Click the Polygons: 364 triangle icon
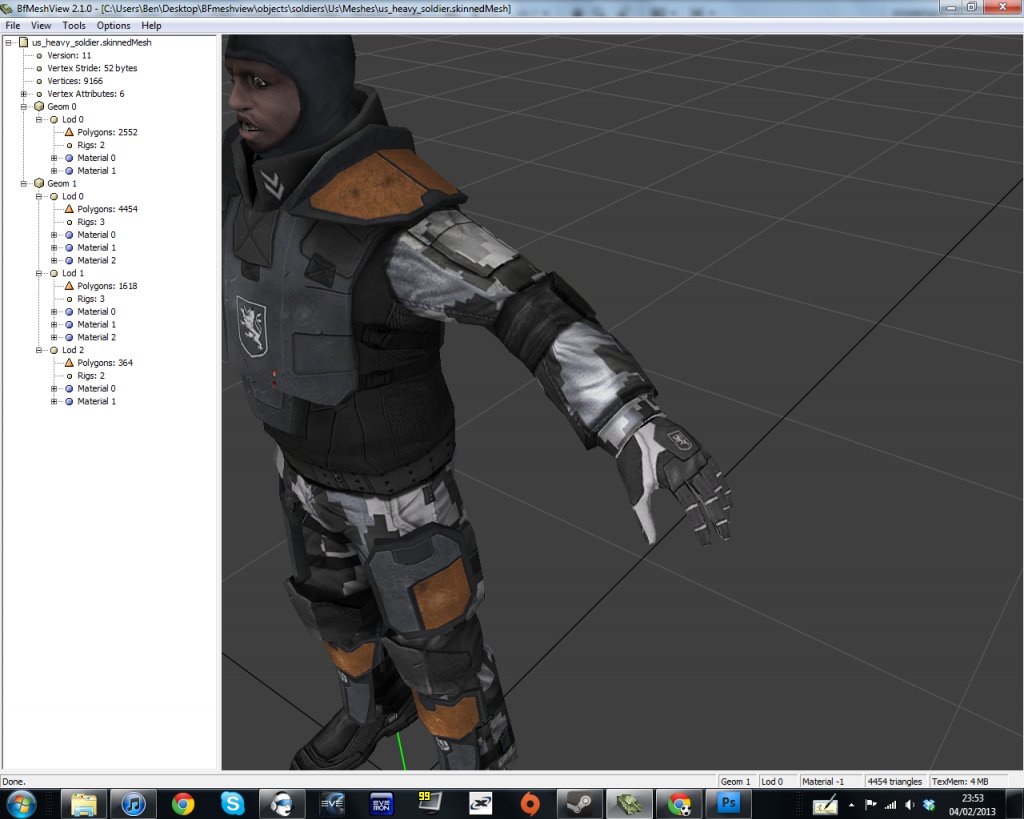 (69, 362)
